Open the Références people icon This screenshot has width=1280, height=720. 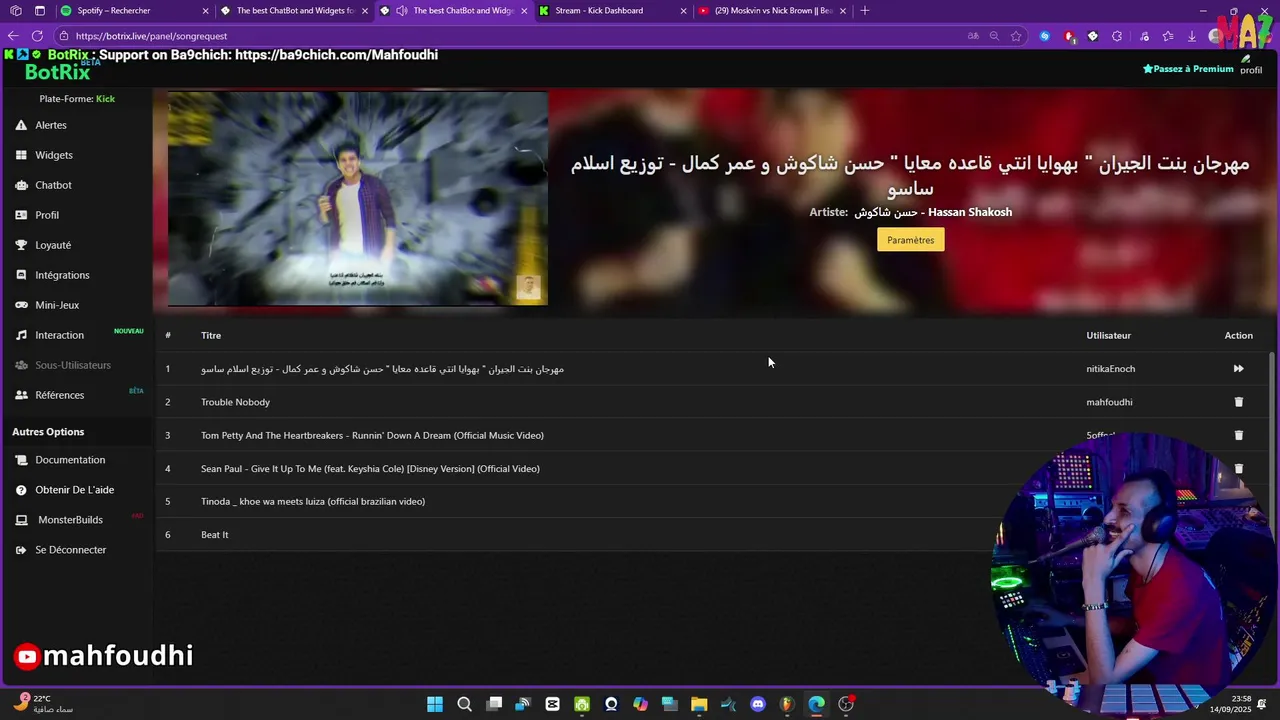[x=21, y=395]
